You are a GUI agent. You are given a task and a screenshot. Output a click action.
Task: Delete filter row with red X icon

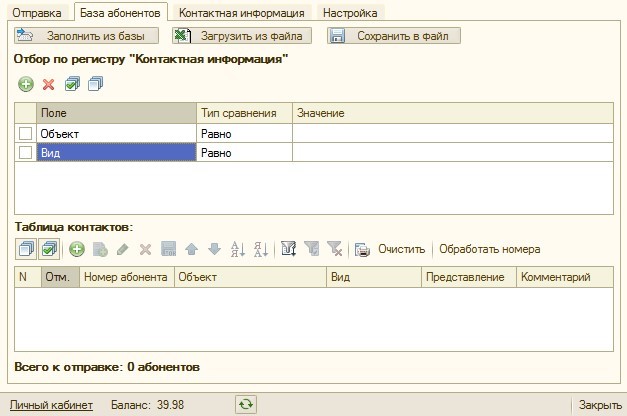point(49,84)
